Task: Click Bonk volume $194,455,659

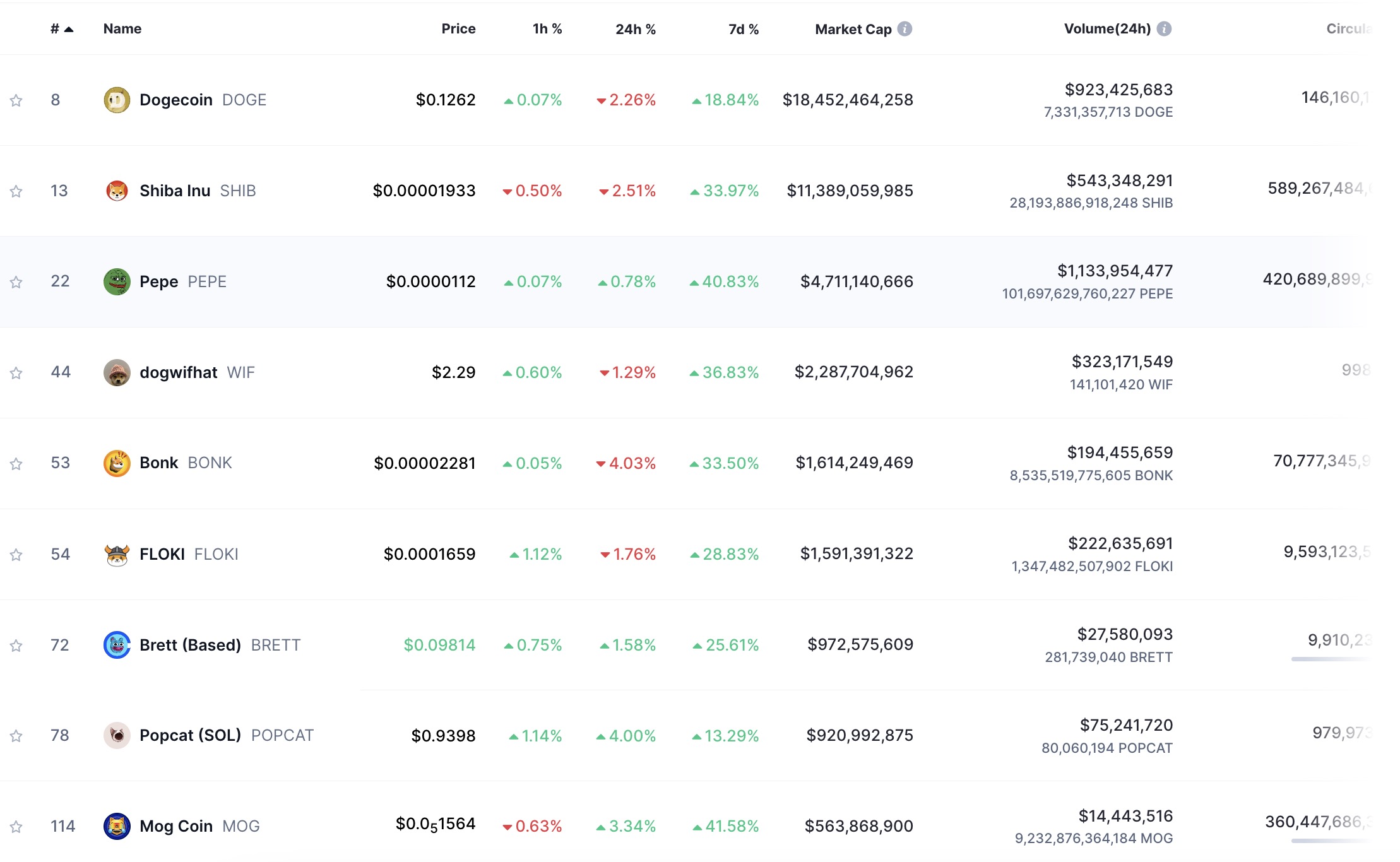Action: coord(1120,452)
